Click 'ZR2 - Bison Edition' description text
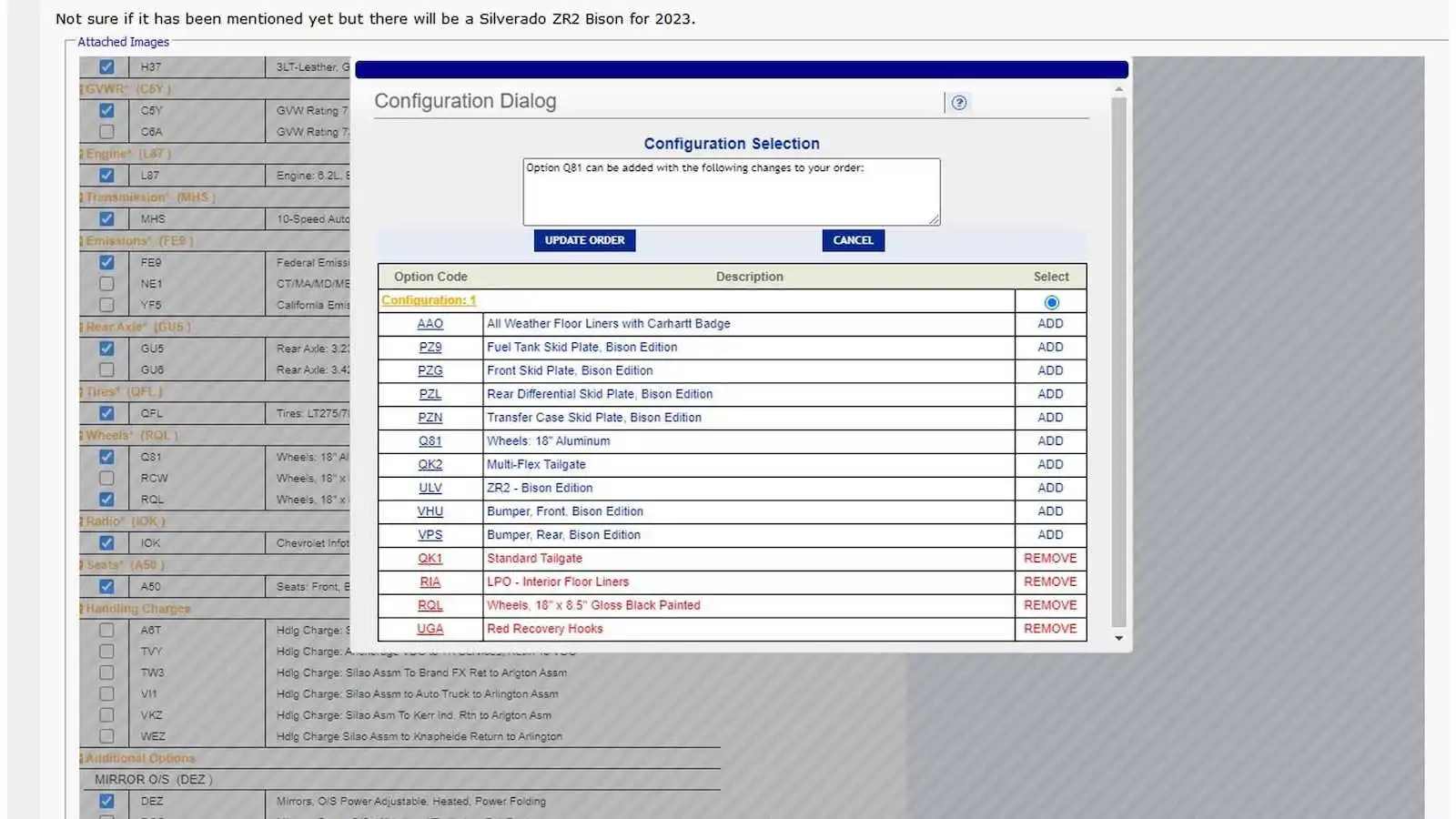 point(540,489)
